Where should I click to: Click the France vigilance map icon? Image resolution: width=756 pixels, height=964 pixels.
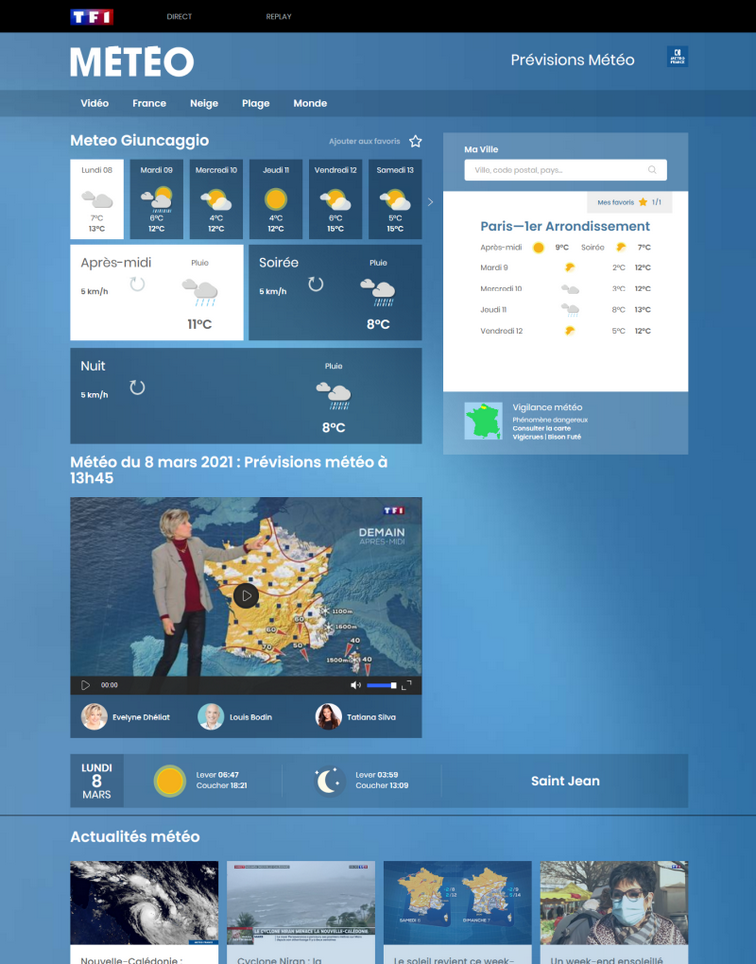483,421
